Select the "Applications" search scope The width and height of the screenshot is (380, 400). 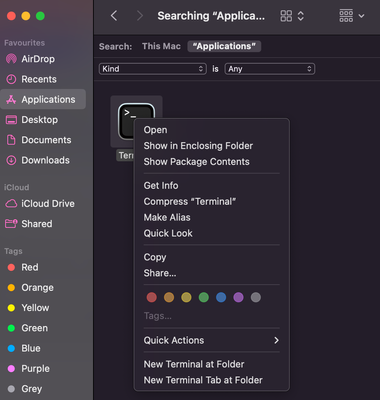[x=224, y=46]
